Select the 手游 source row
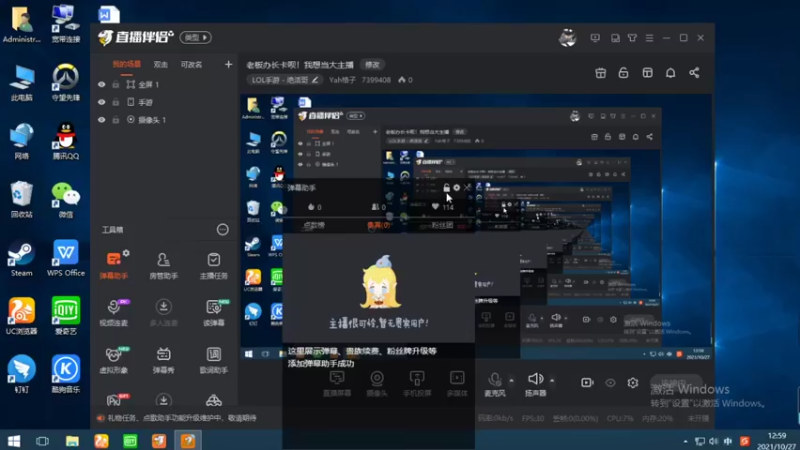The image size is (800, 450). tap(164, 103)
